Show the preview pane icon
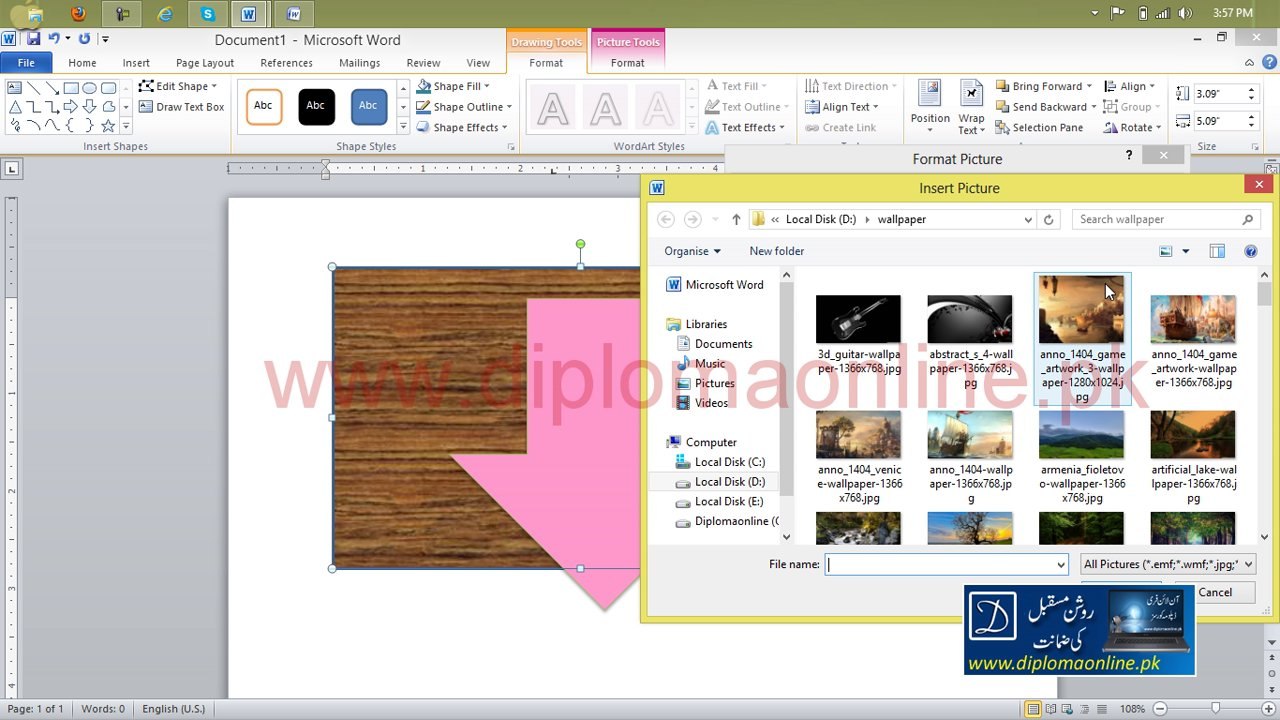The height and width of the screenshot is (720, 1280). 1217,251
